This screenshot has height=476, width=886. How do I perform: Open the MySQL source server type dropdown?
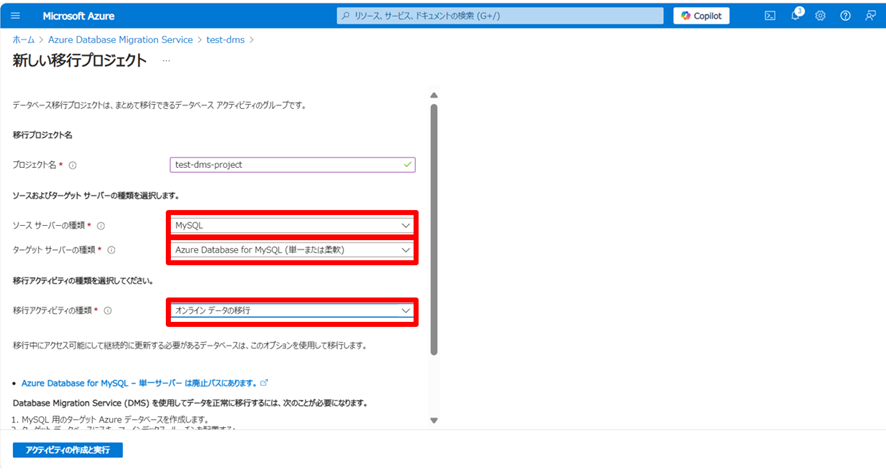point(292,225)
